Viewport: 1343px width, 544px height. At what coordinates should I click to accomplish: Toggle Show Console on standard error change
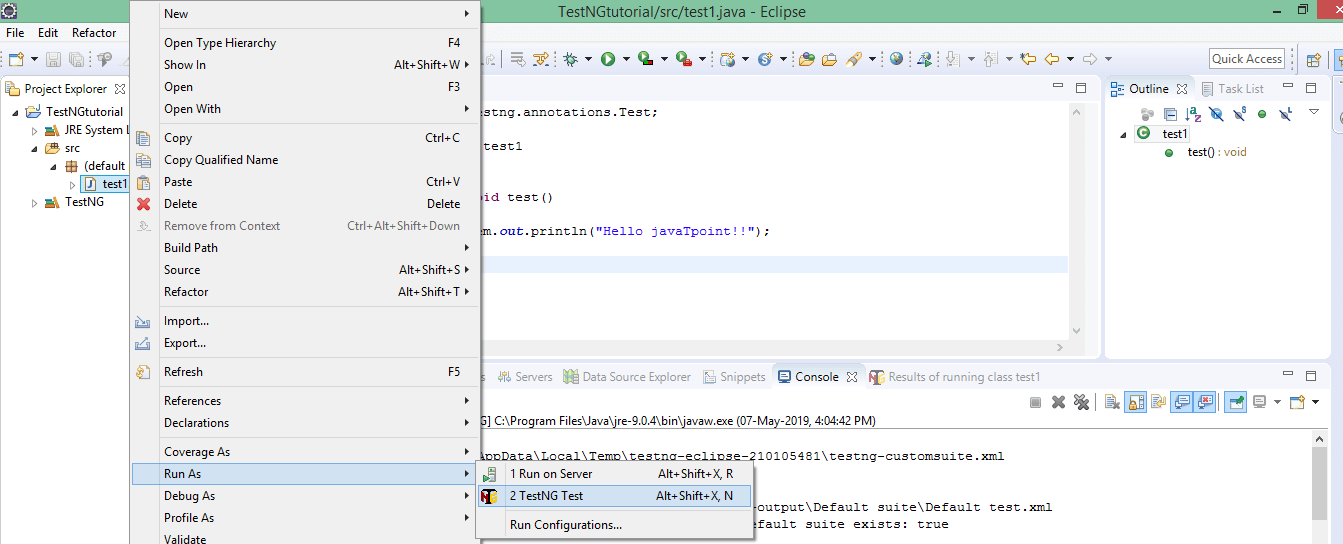[1205, 402]
